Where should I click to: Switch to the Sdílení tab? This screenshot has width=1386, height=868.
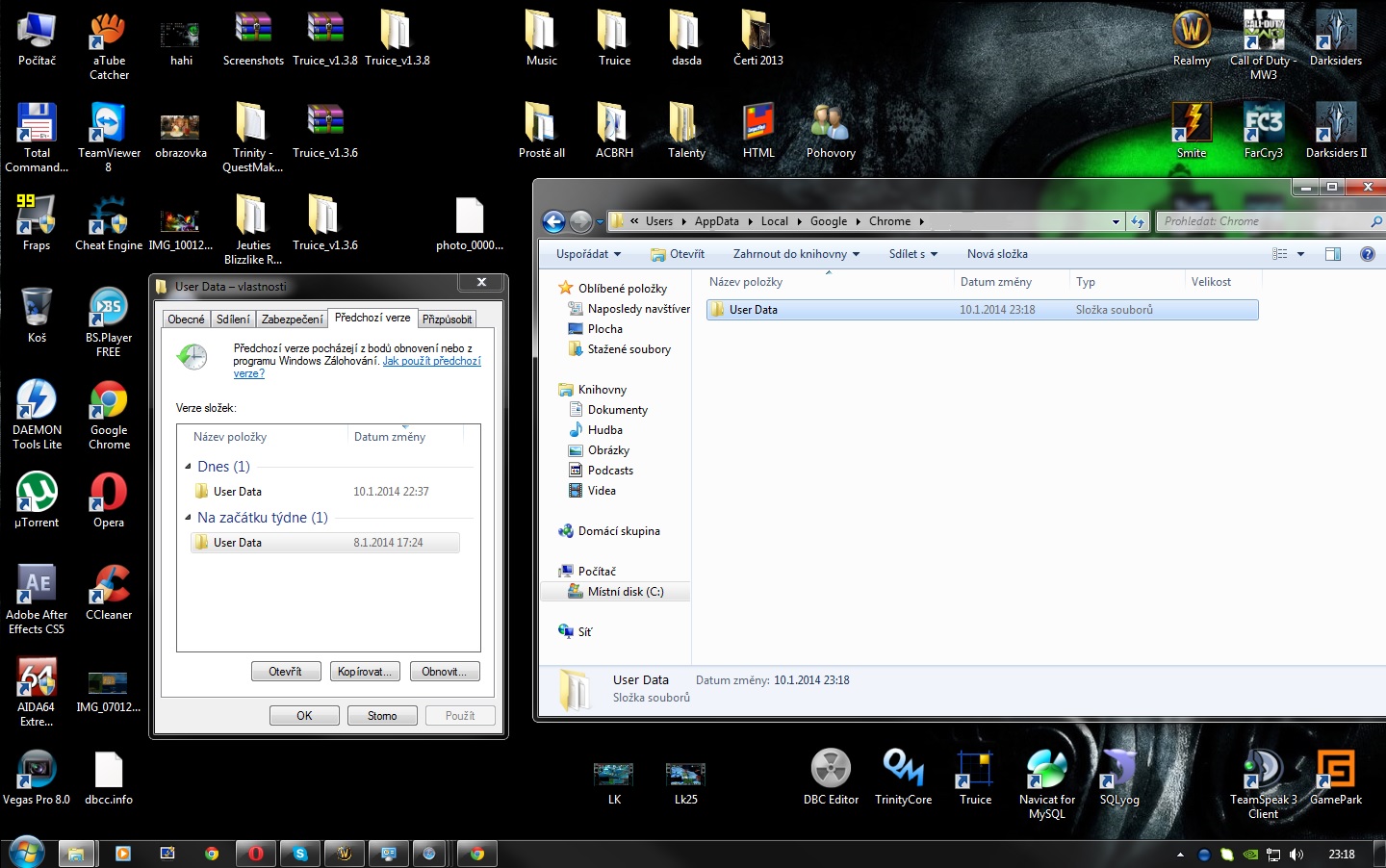(x=233, y=319)
